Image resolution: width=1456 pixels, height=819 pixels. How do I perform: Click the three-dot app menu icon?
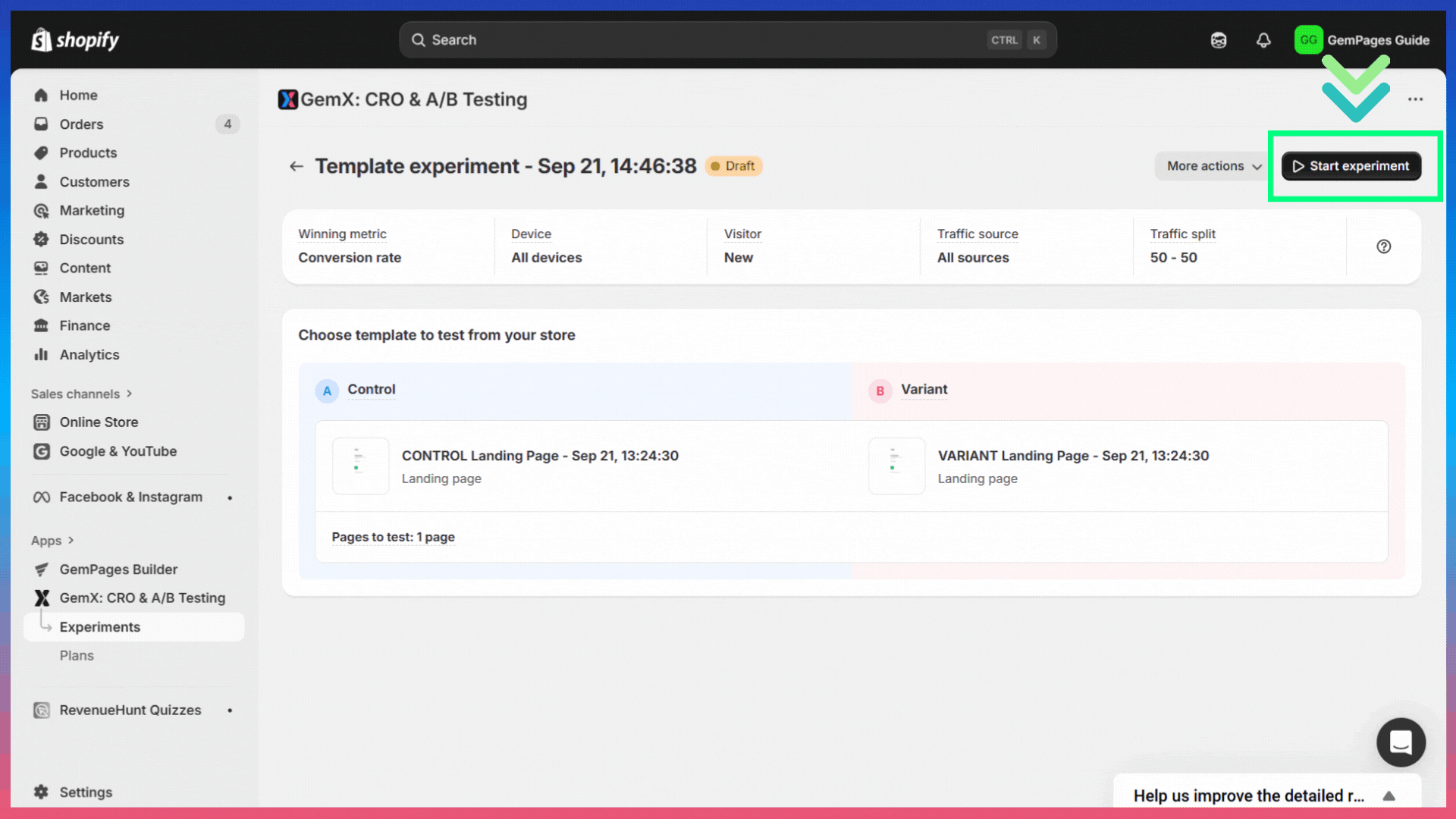(1415, 99)
